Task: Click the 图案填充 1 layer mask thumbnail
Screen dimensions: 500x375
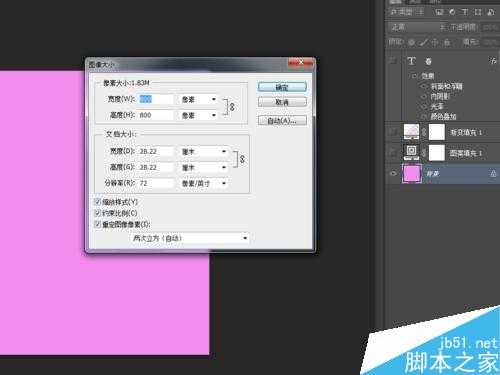Action: pos(437,153)
